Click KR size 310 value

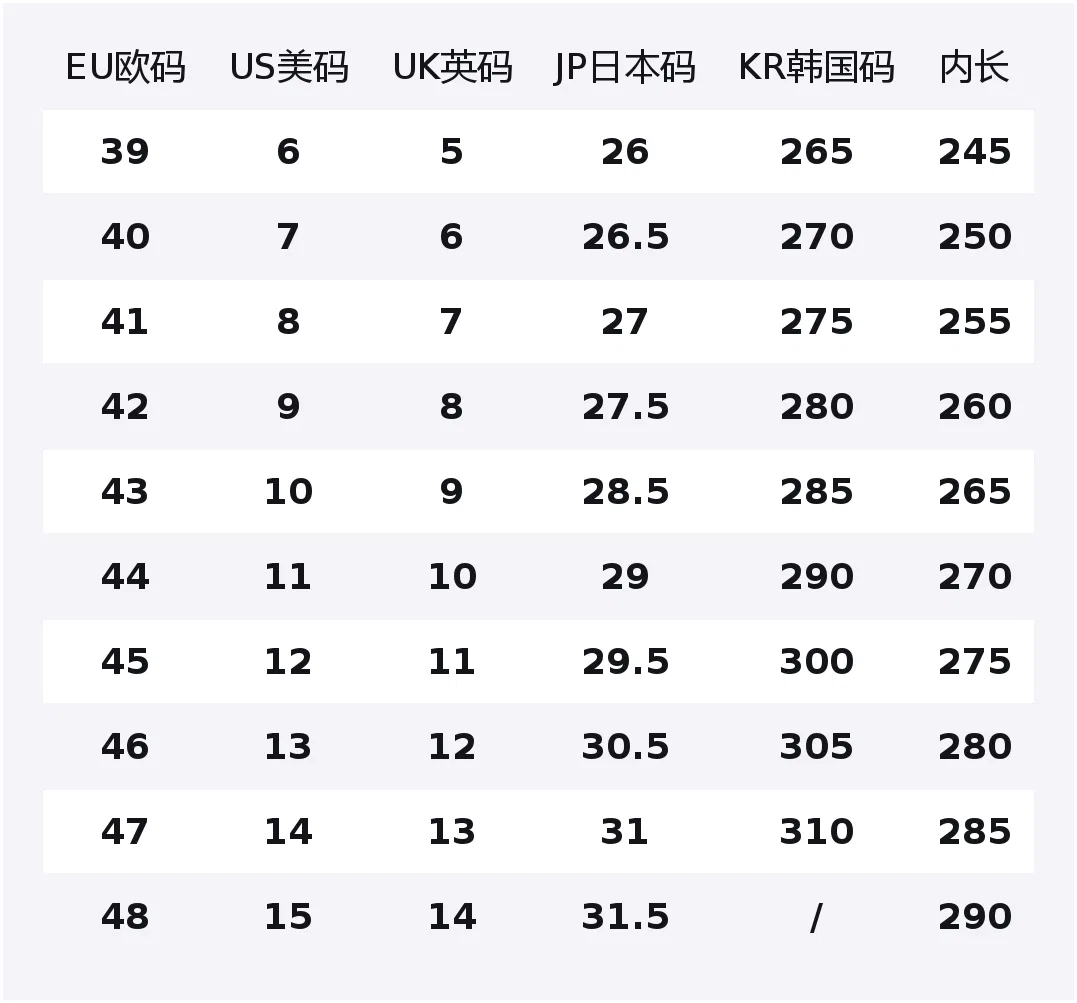tap(816, 831)
